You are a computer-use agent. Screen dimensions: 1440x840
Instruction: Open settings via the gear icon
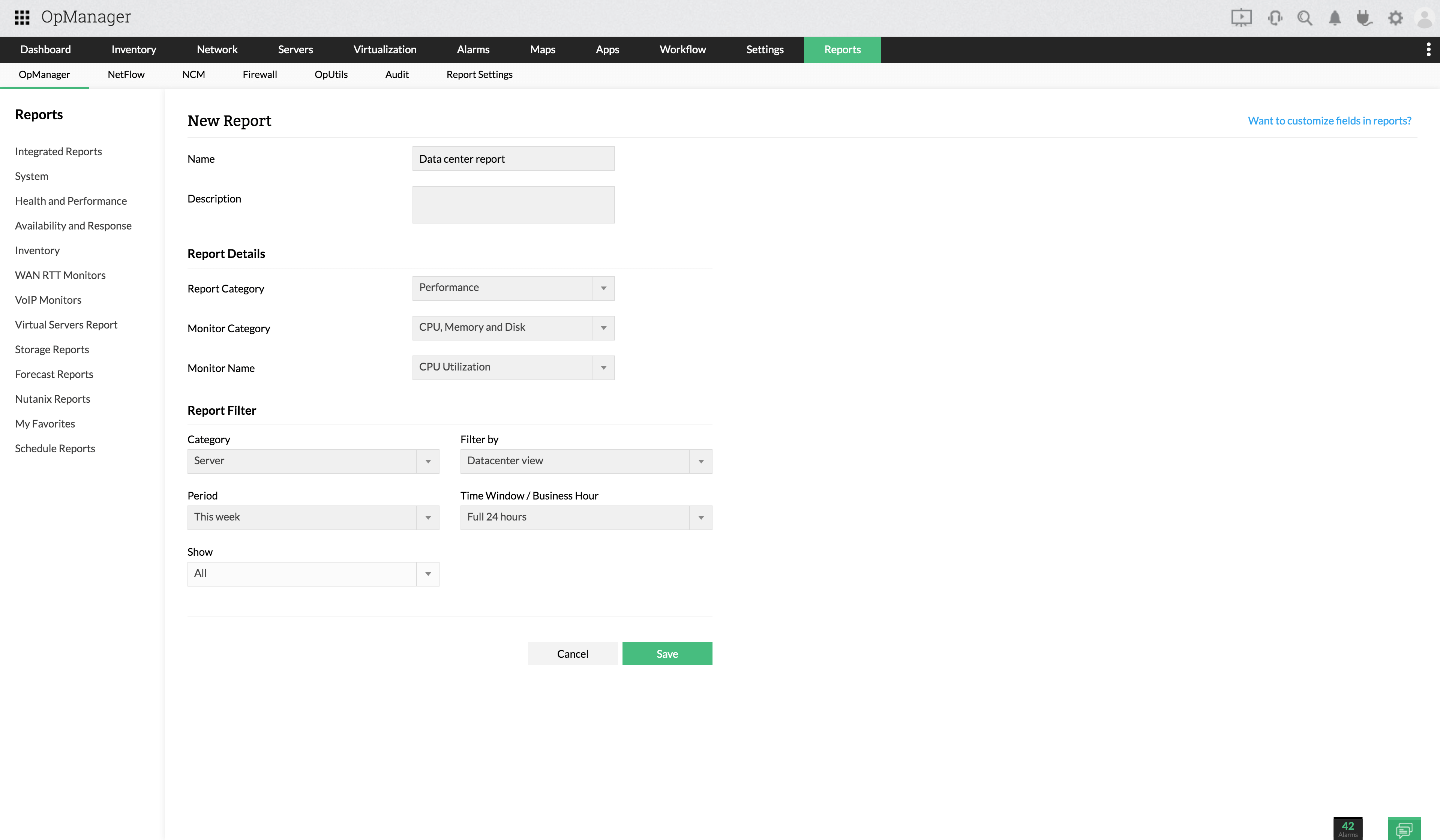point(1395,18)
